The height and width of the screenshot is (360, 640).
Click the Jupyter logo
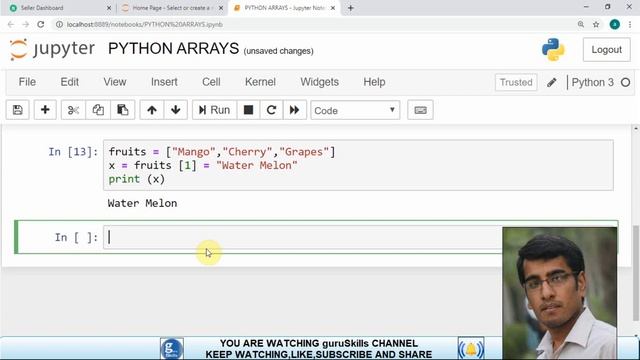pos(52,49)
